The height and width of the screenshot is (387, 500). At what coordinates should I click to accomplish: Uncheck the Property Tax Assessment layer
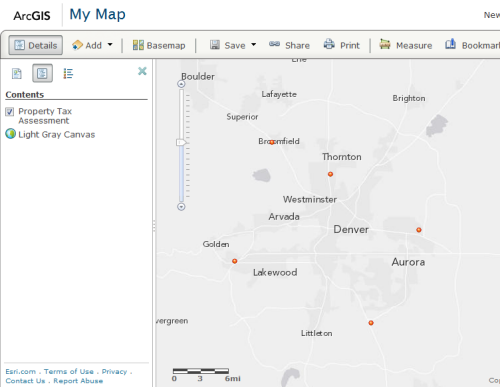click(10, 112)
